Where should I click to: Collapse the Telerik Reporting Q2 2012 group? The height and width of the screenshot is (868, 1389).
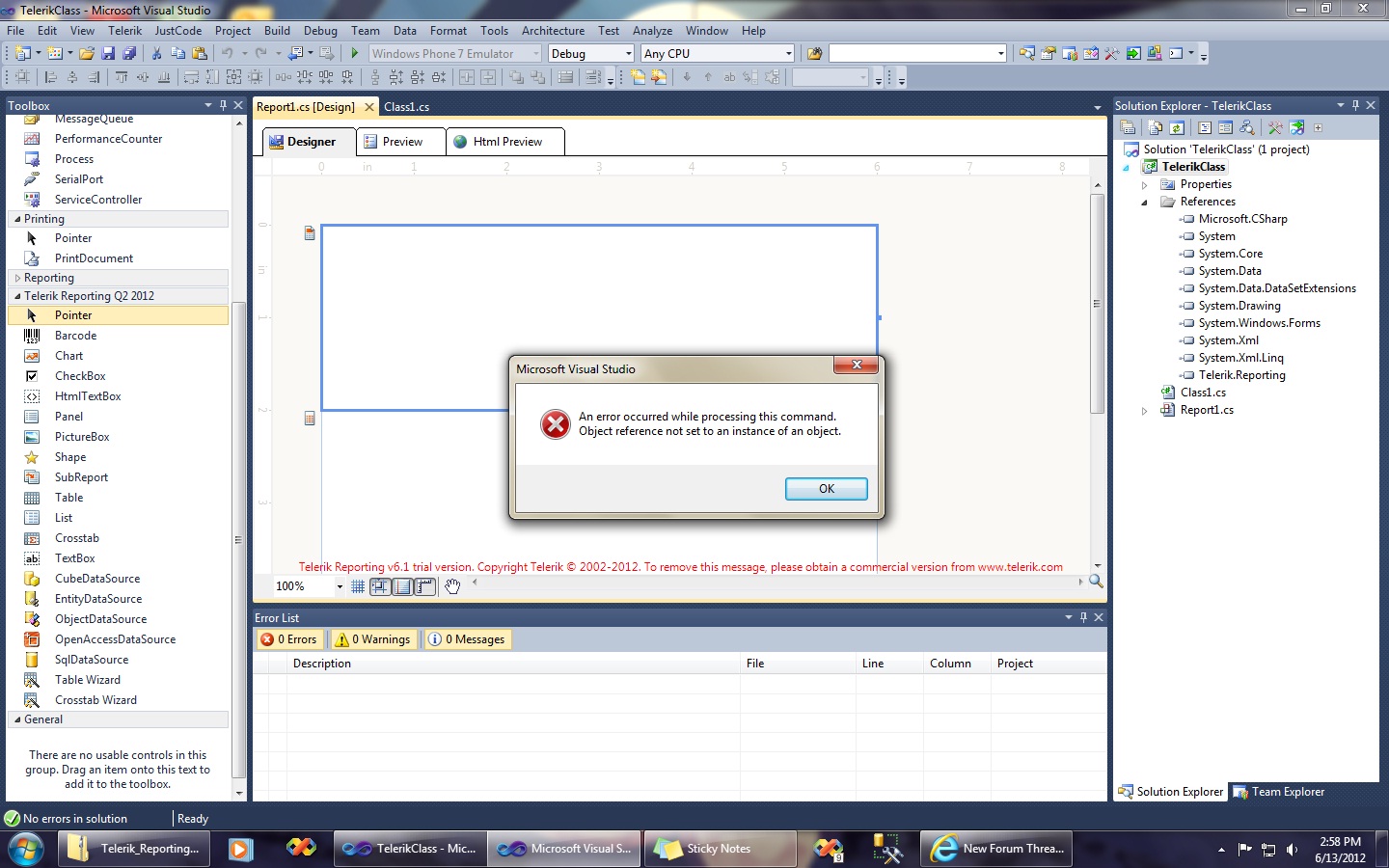(x=17, y=296)
